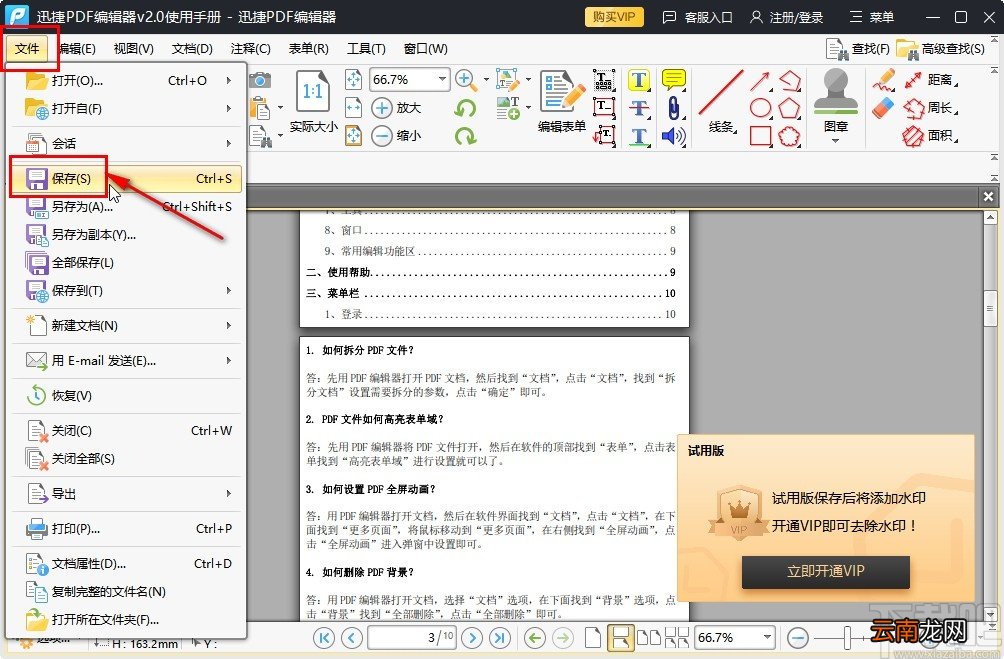Open 客服入口 customer service
This screenshot has width=1004, height=659.
pyautogui.click(x=697, y=17)
